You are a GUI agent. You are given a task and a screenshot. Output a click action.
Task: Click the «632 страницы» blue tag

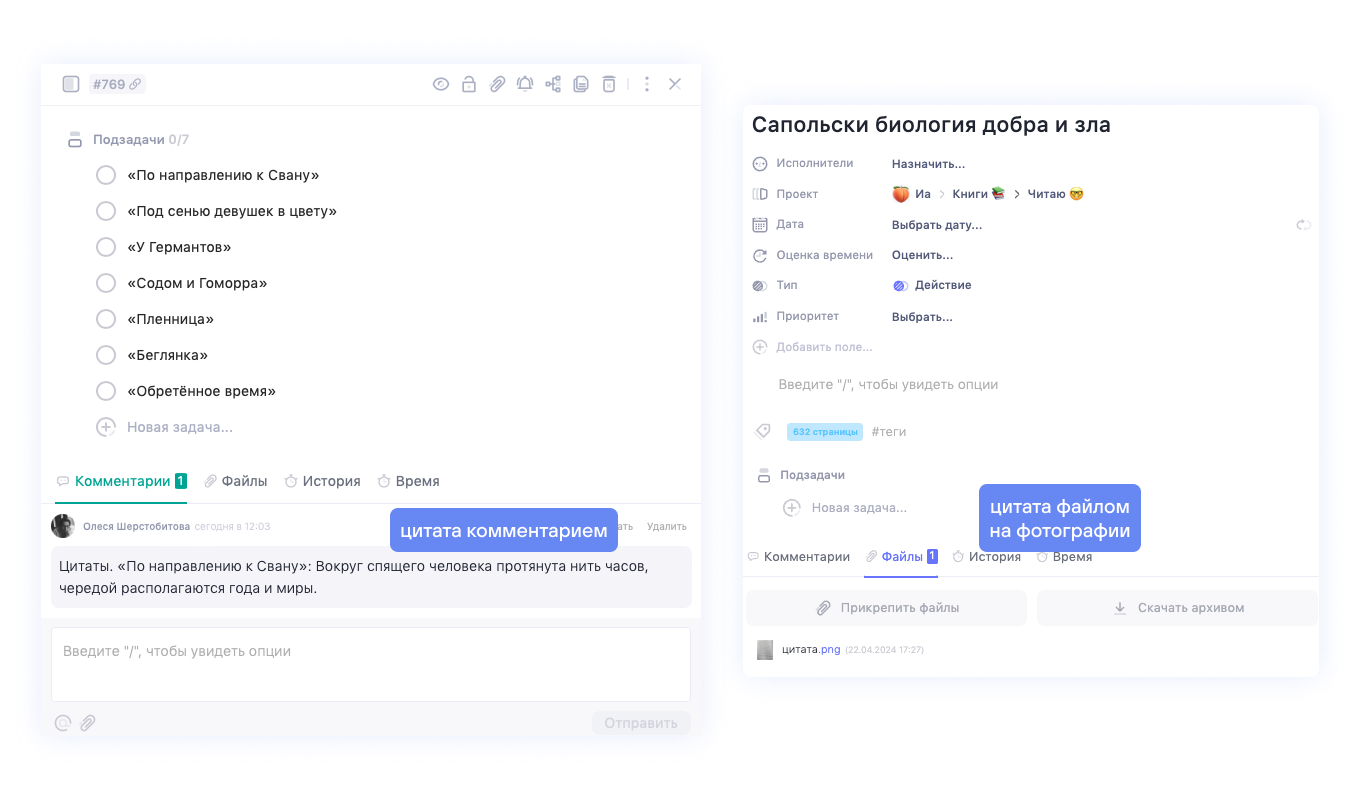[x=825, y=432]
